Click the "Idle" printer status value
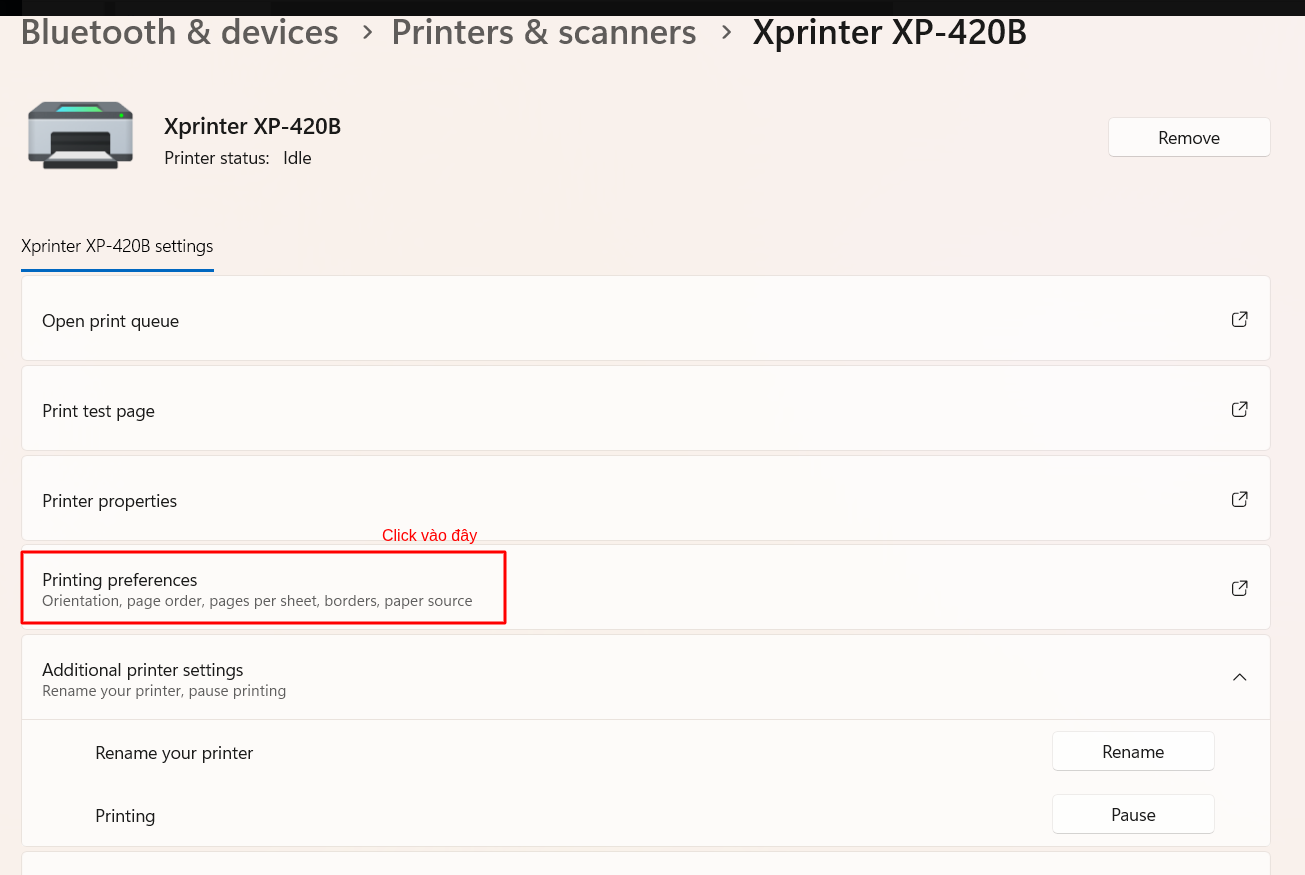Image resolution: width=1305 pixels, height=875 pixels. coord(297,158)
